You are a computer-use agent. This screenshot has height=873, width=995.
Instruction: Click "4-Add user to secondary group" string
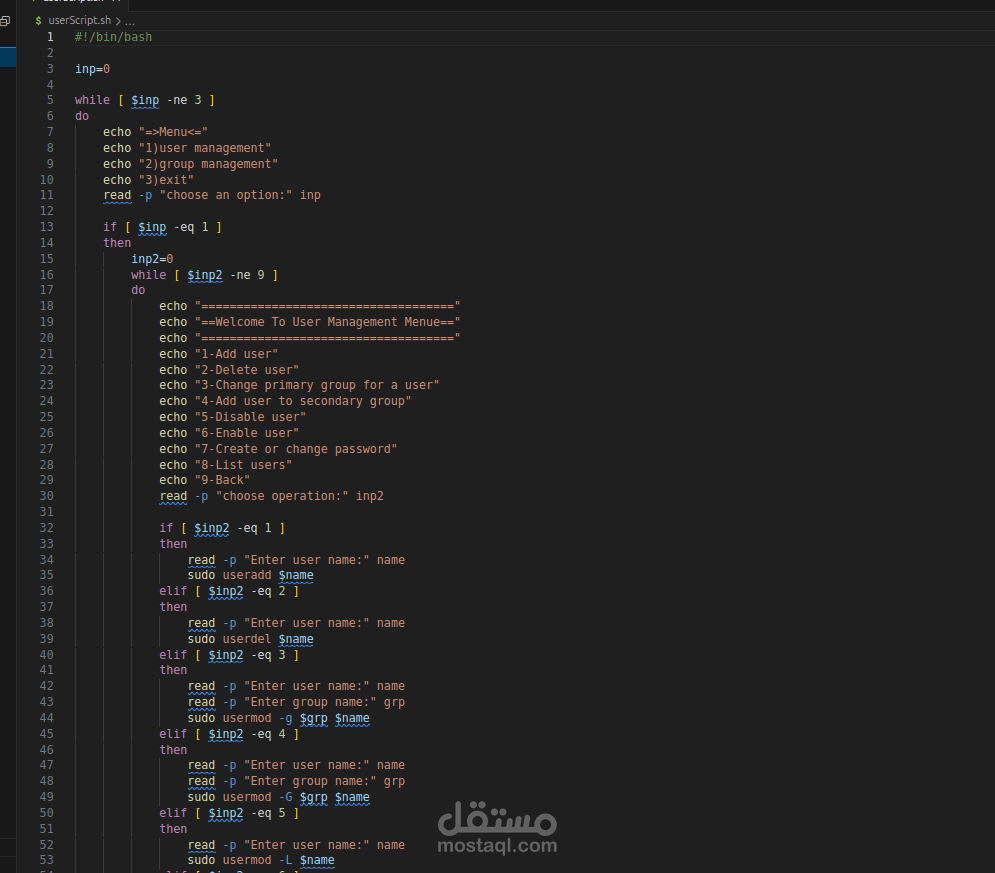click(x=303, y=401)
